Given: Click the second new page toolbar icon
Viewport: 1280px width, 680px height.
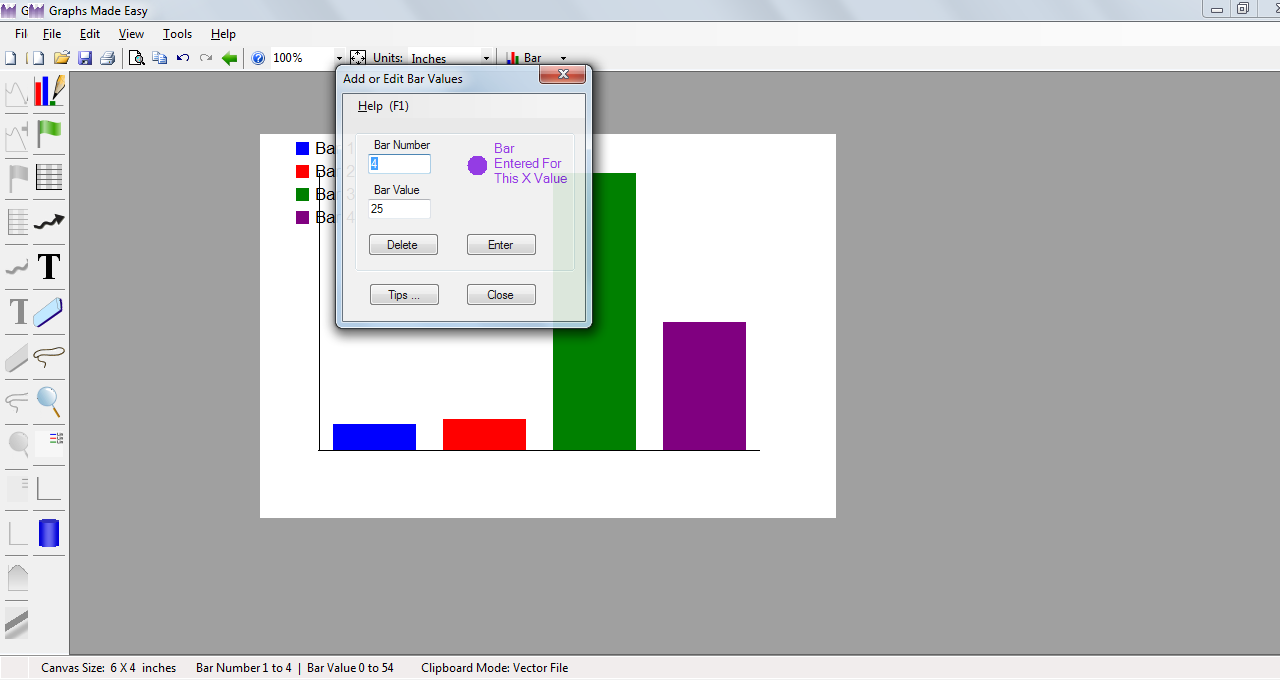Looking at the screenshot, I should 36,58.
